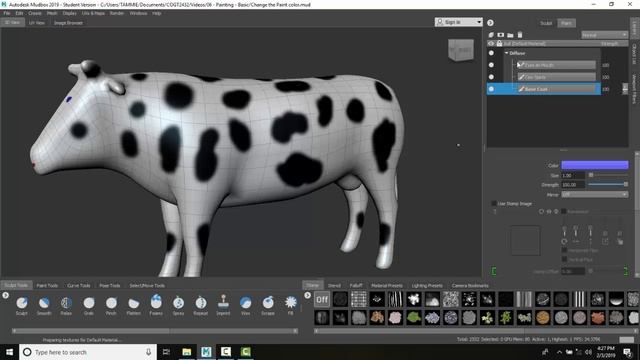Open File Explorer from the taskbar

click(x=187, y=352)
